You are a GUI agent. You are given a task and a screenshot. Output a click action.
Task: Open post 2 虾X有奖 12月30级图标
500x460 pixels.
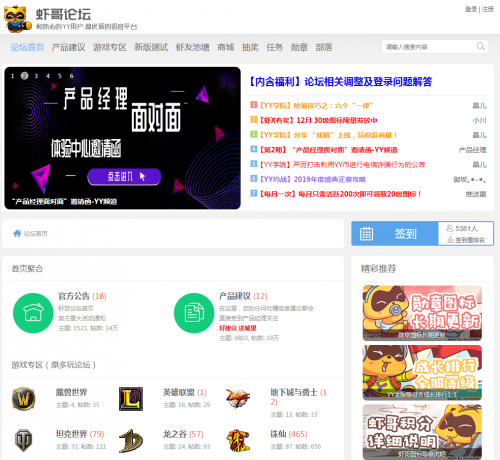point(318,120)
